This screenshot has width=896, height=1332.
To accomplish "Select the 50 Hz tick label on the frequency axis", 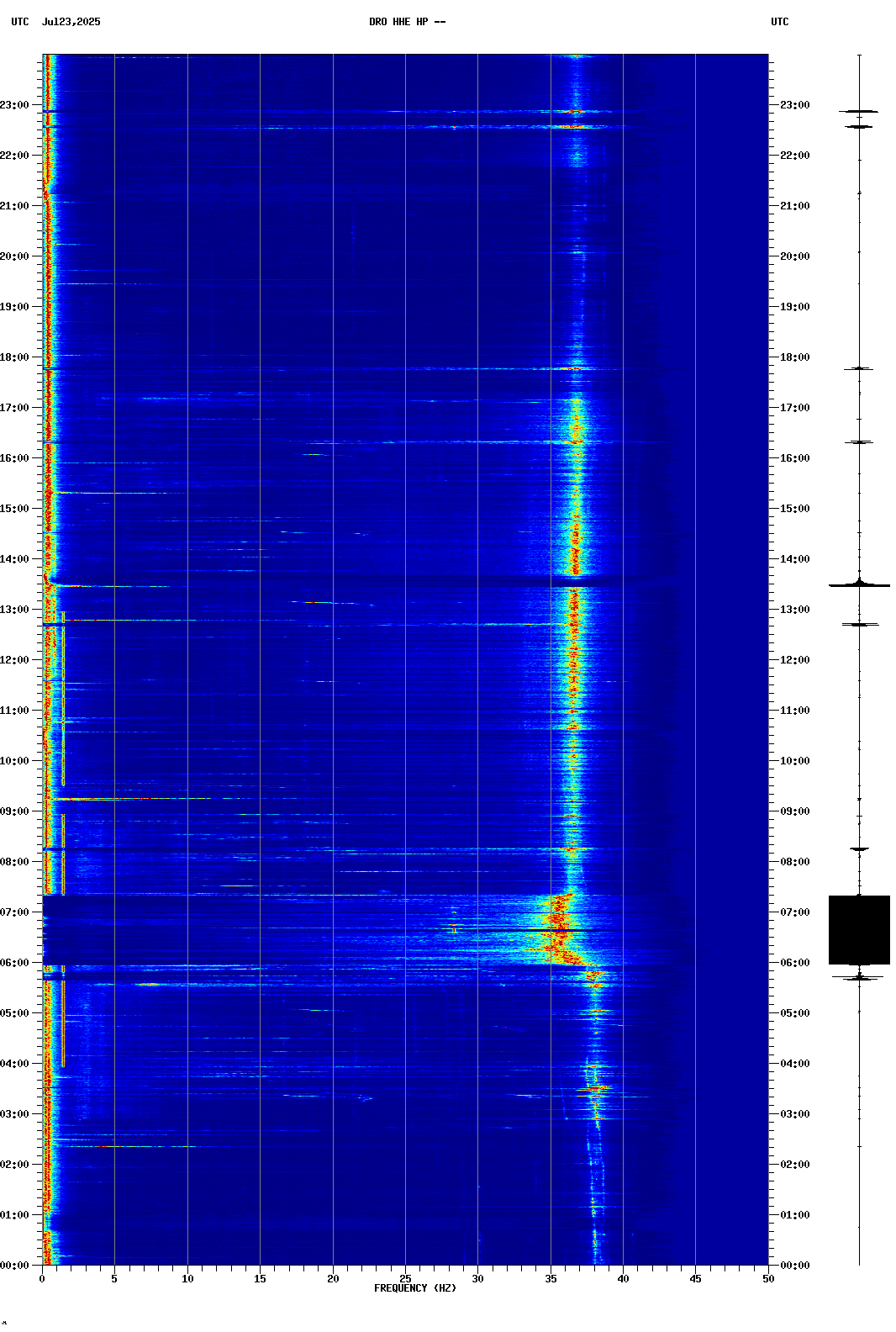I will pyautogui.click(x=768, y=1279).
